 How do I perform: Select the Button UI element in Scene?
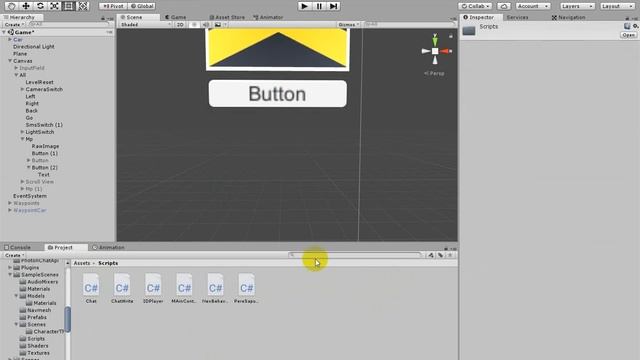tap(278, 94)
